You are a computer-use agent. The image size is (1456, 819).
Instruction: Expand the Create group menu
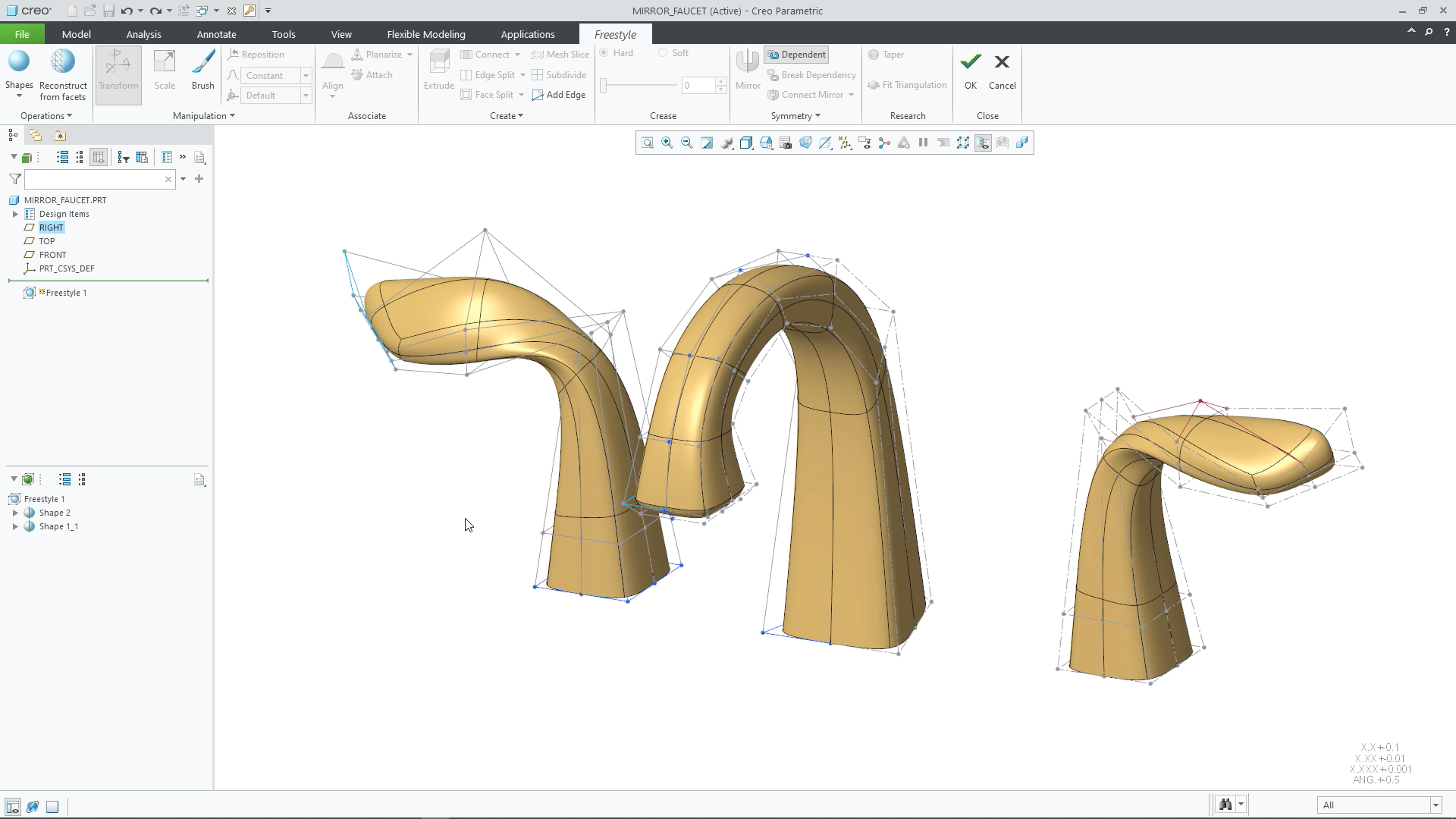506,116
